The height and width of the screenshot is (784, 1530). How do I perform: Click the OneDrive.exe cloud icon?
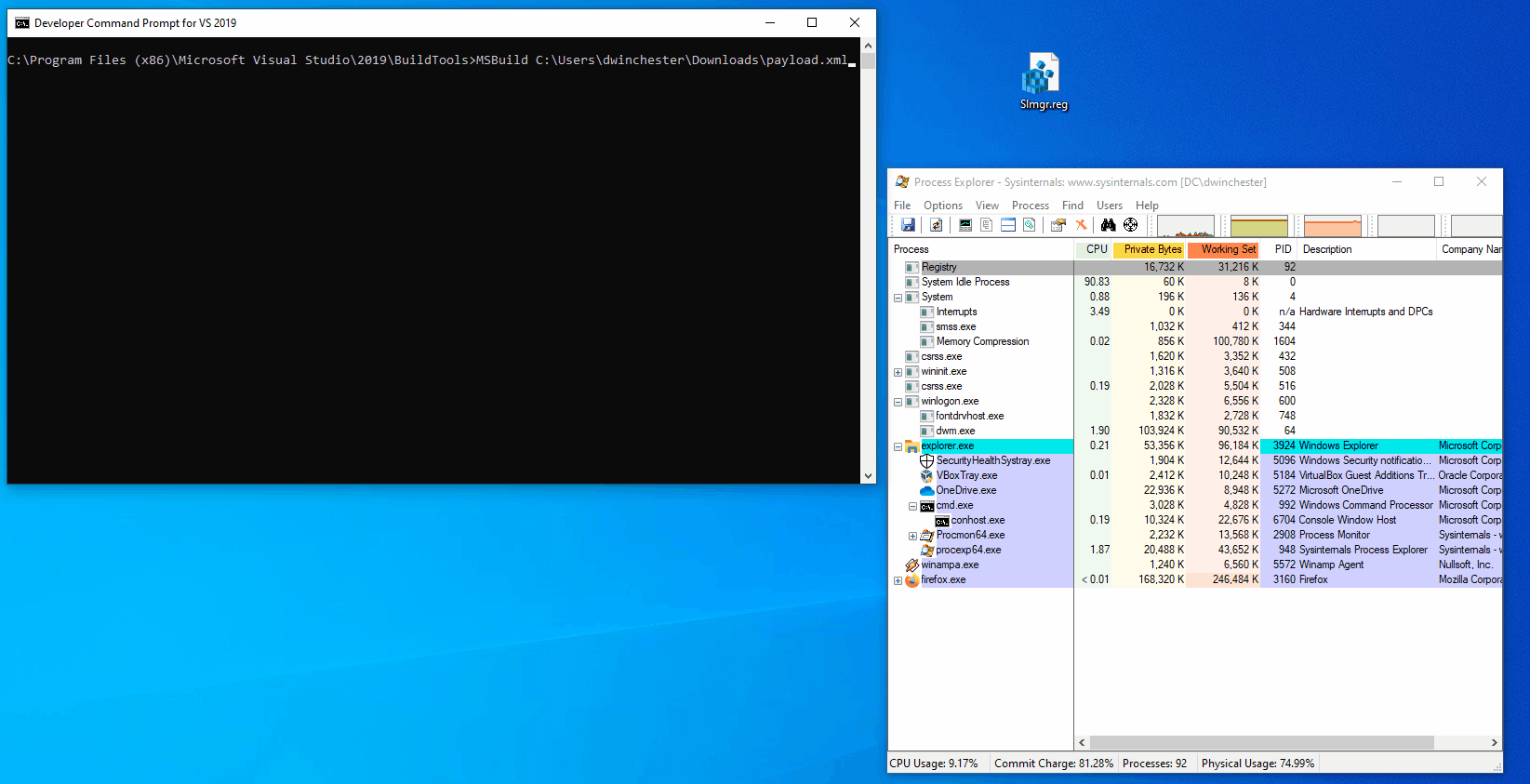point(927,490)
